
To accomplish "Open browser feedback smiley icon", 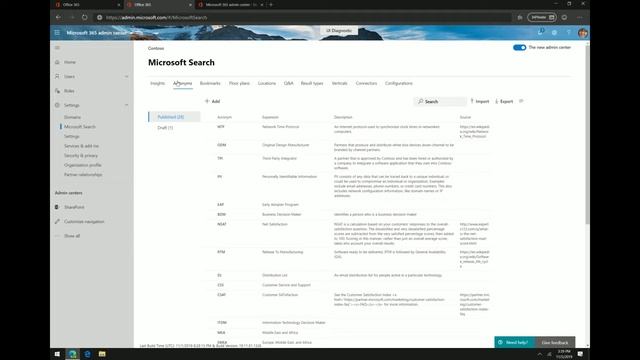I will (x=564, y=18).
